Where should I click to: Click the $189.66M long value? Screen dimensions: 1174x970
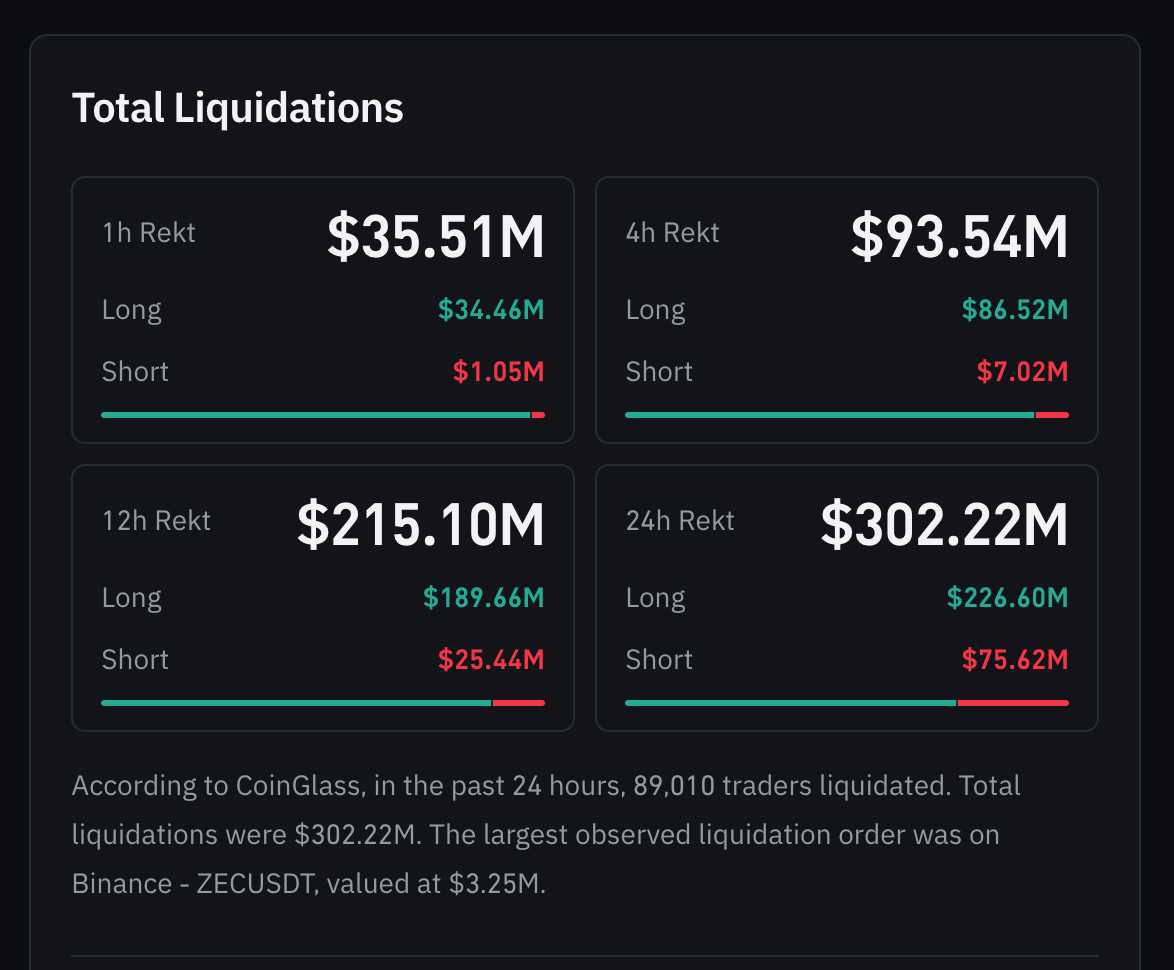(x=484, y=598)
